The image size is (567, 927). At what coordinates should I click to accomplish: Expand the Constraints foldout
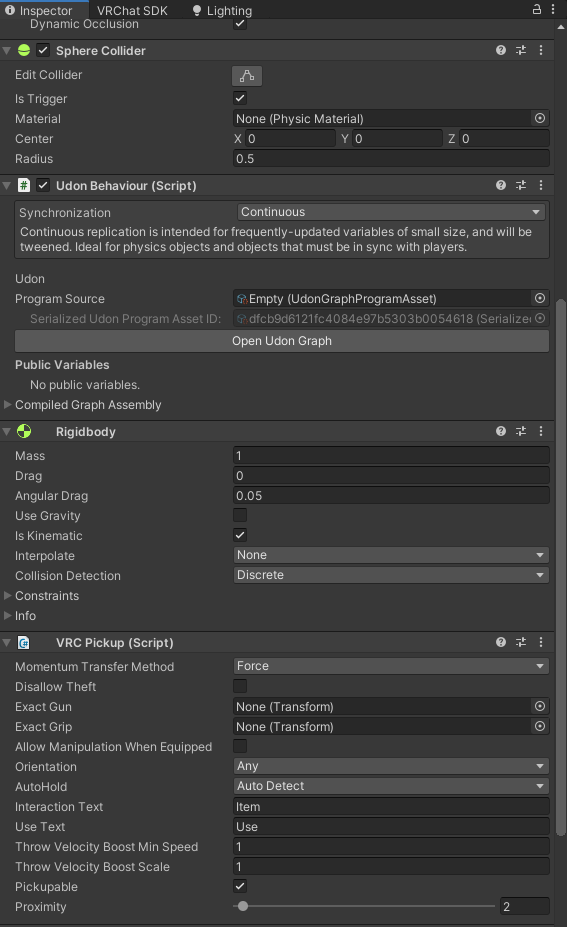pyautogui.click(x=8, y=595)
